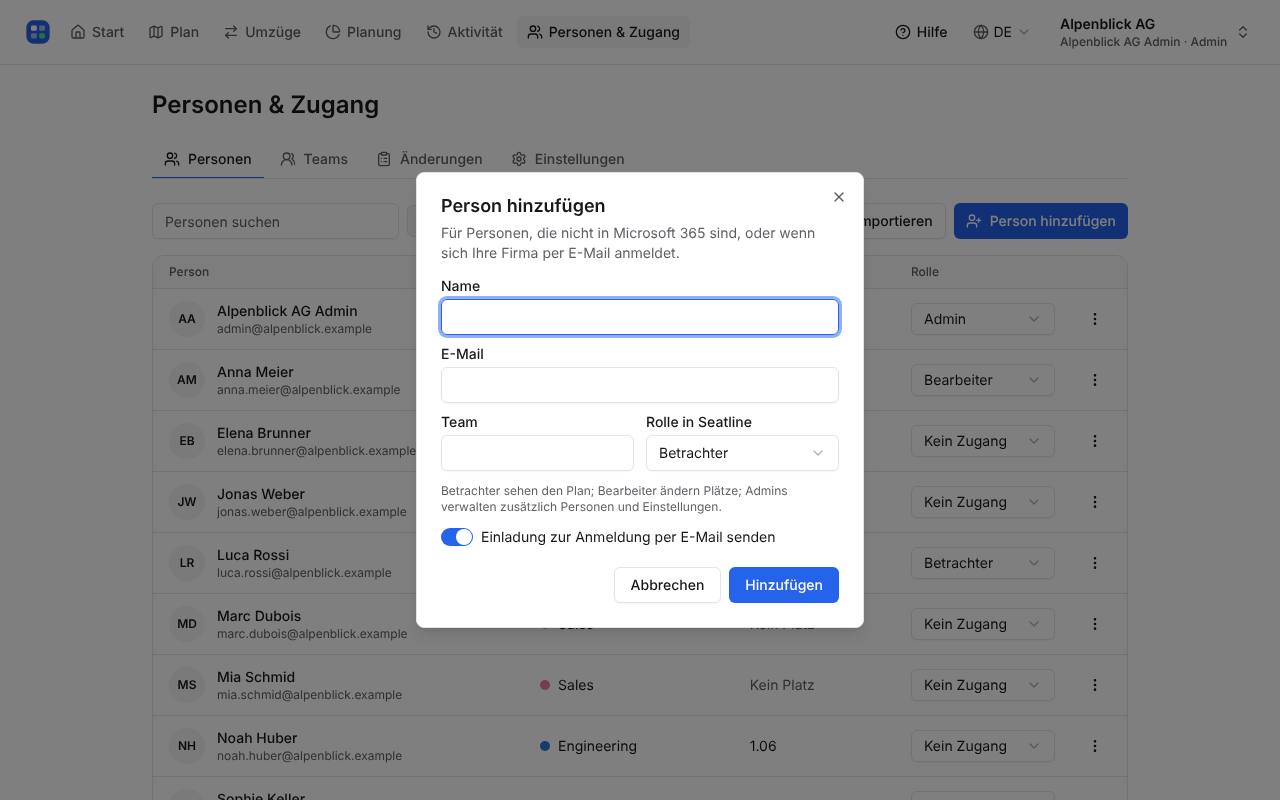Focus the Team input field

(537, 453)
